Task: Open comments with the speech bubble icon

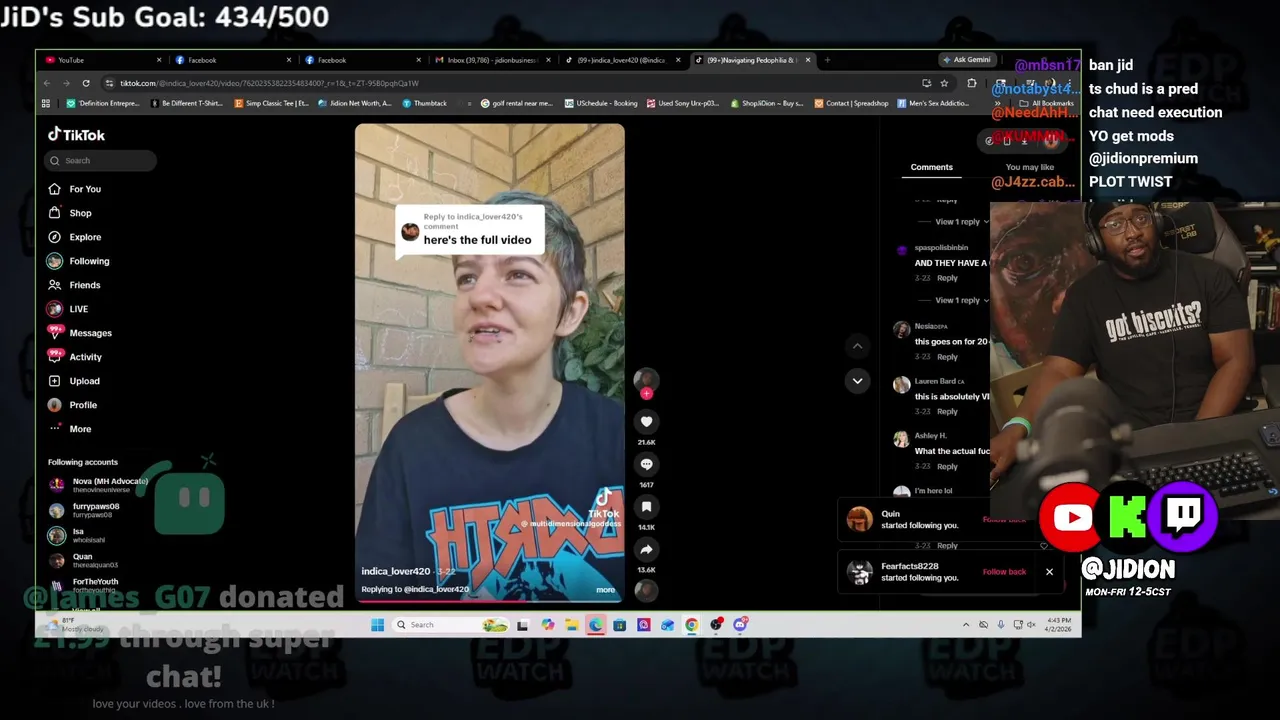Action: coord(646,464)
